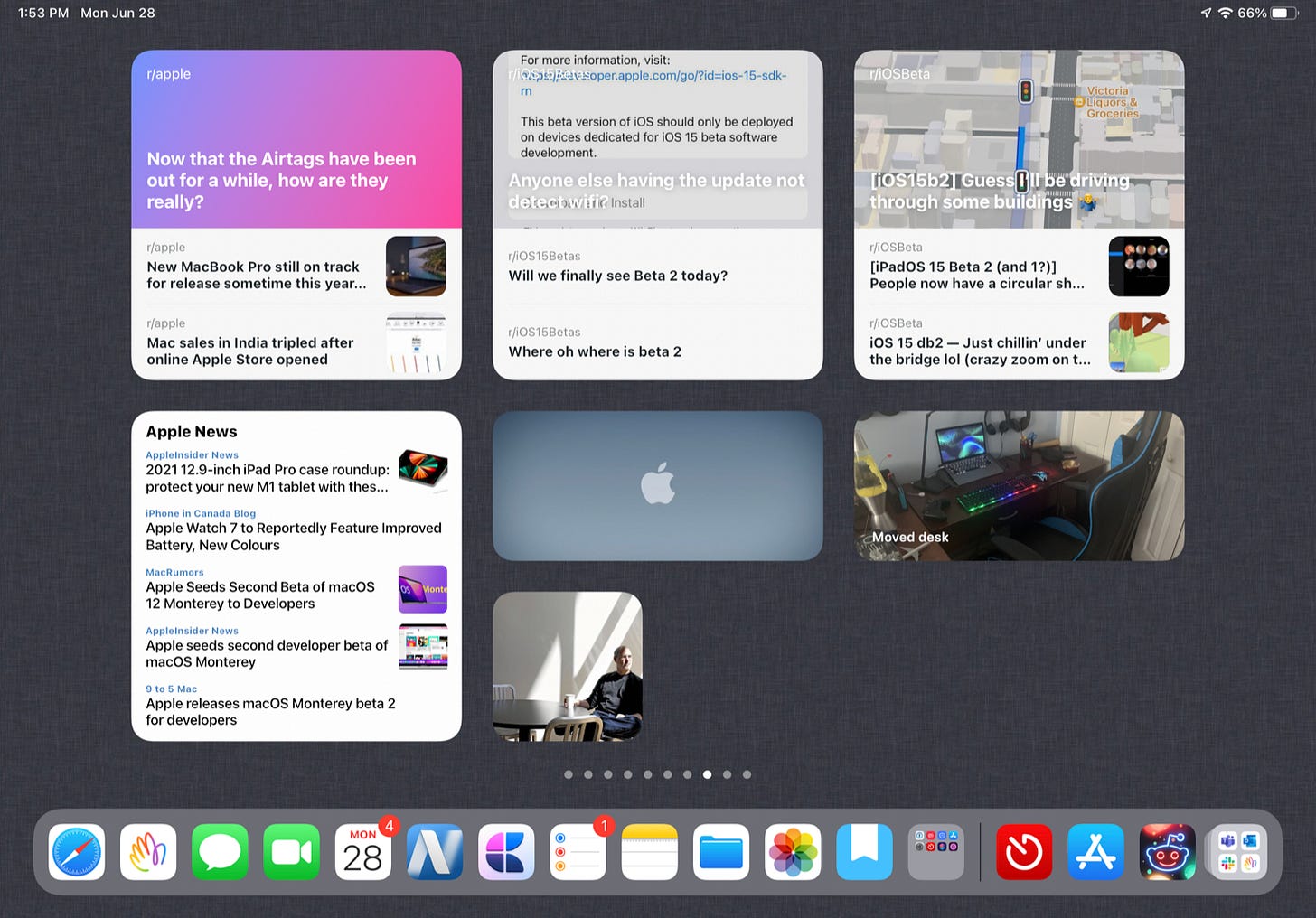
Task: Launch the blue bookmark app
Action: pyautogui.click(x=865, y=852)
